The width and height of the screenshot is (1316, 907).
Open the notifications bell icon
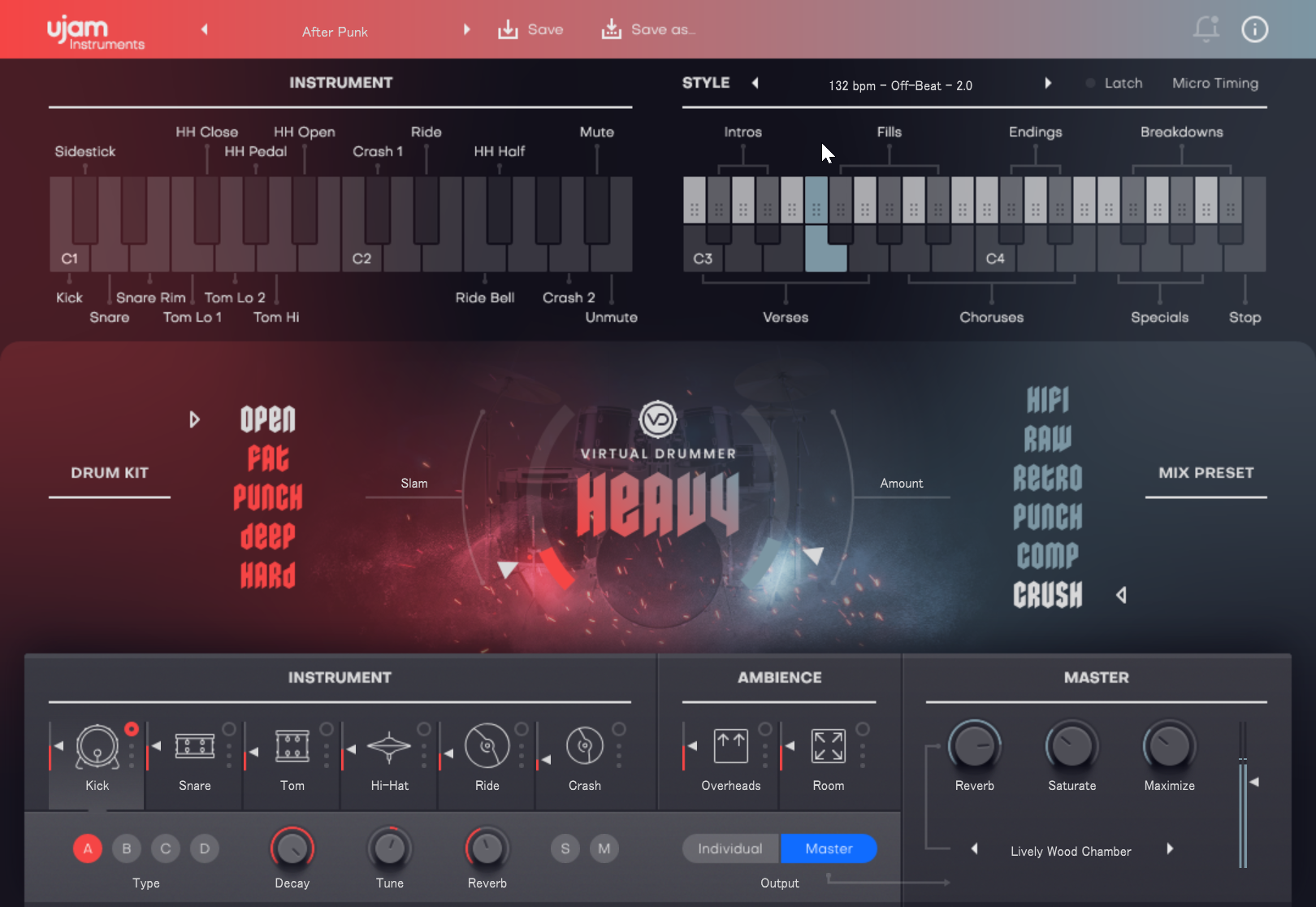click(1206, 29)
